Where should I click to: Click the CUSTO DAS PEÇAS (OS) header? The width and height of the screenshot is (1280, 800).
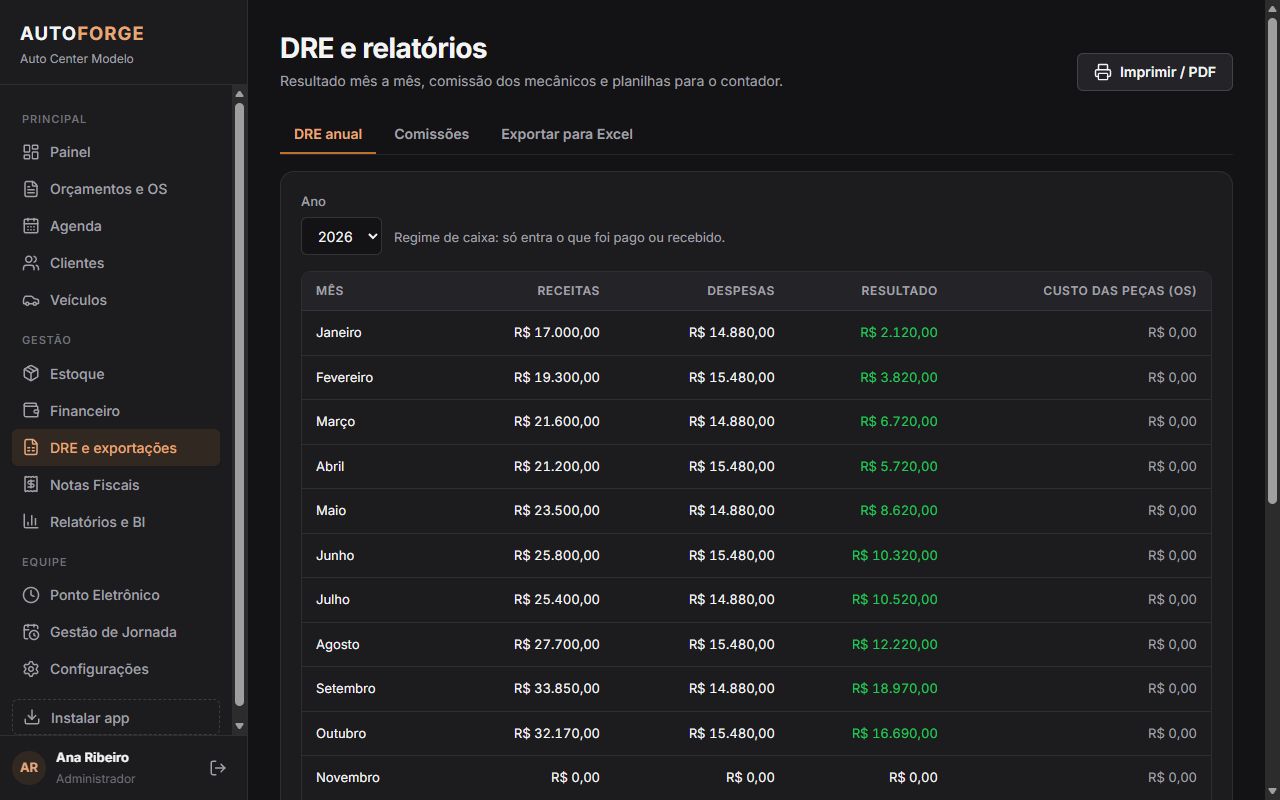[1120, 291]
